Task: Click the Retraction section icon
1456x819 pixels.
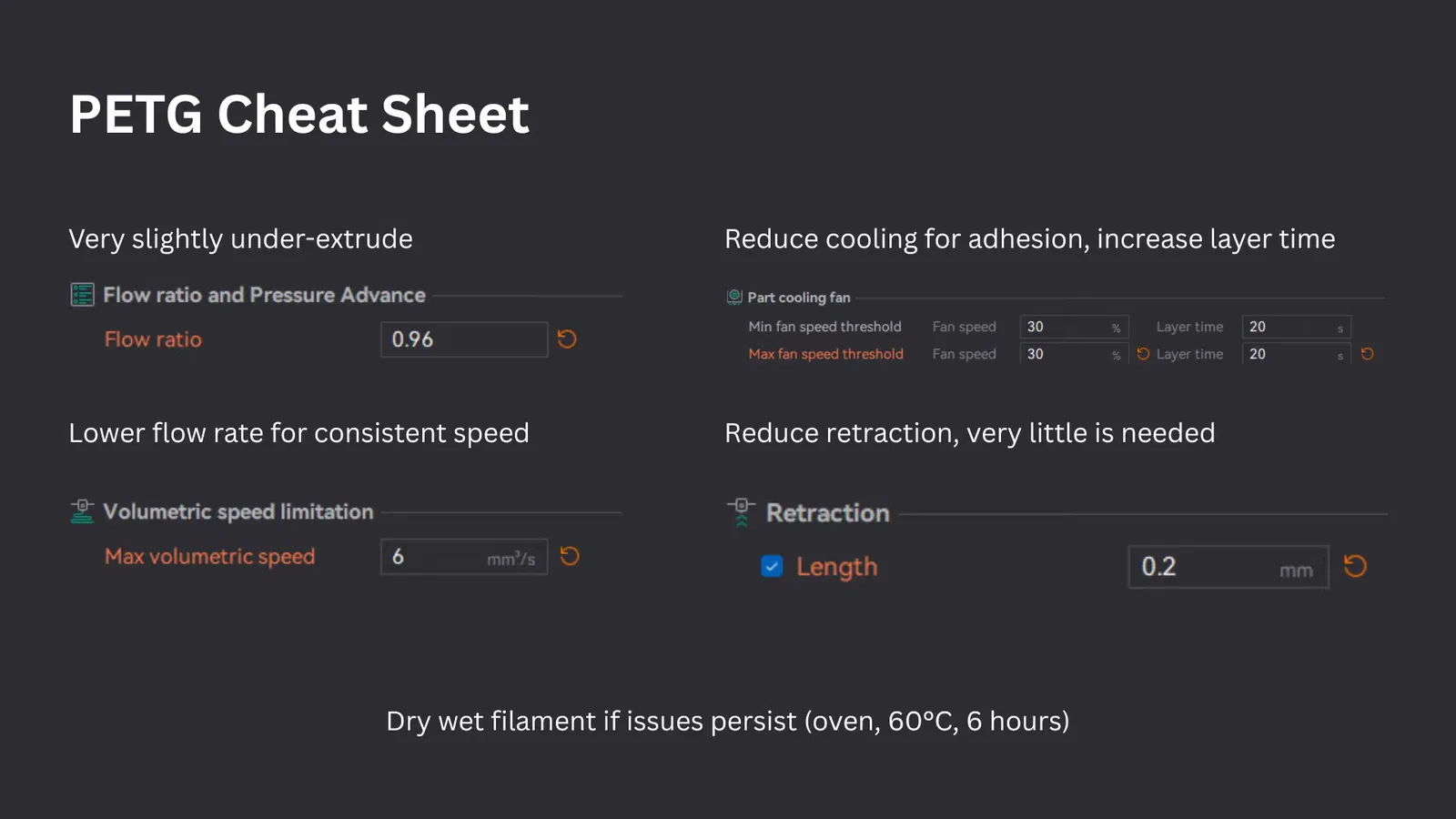Action: click(741, 512)
